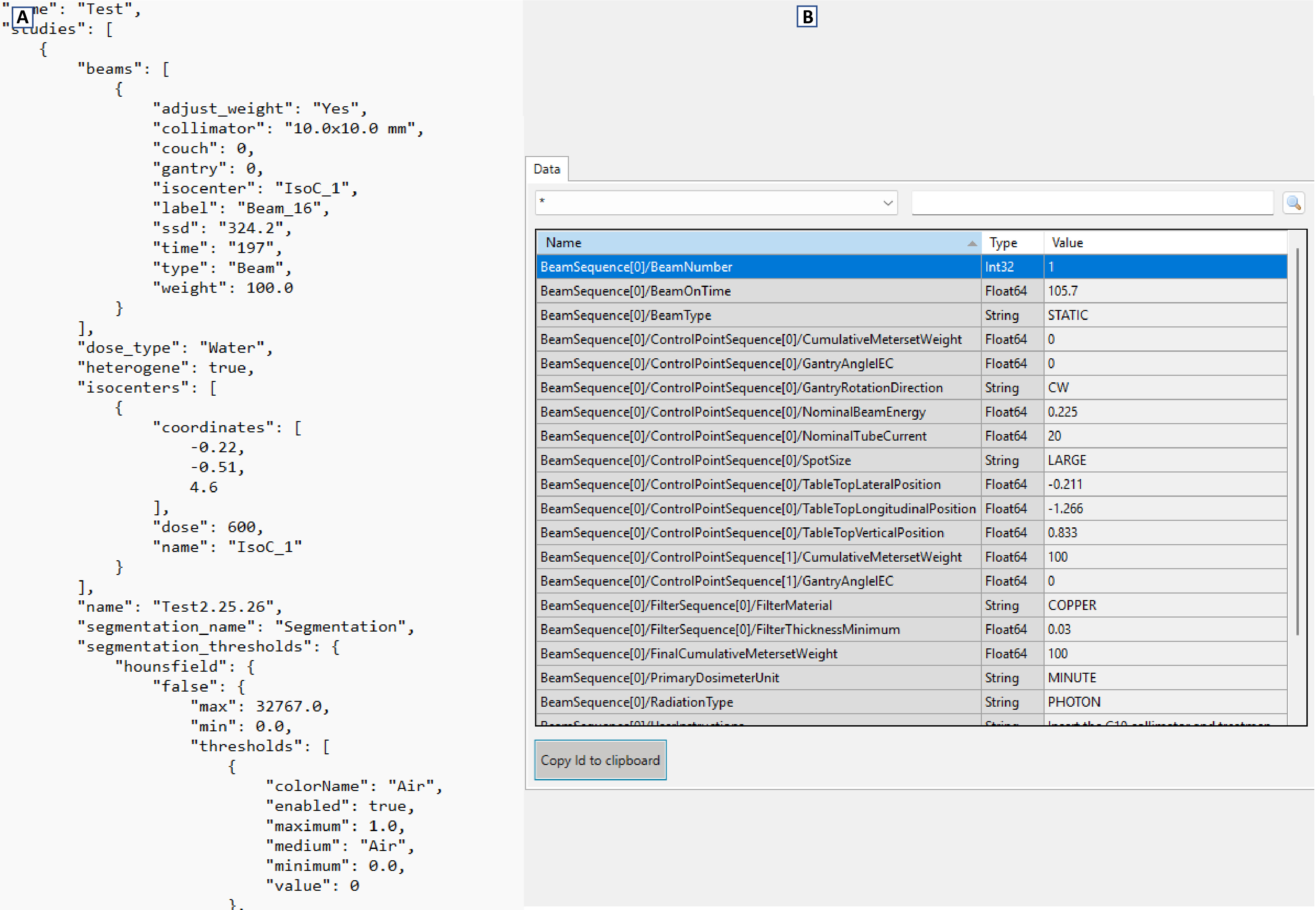Open the filter combo box dropdown arrow
This screenshot has height=910, width=1316.
tap(888, 203)
